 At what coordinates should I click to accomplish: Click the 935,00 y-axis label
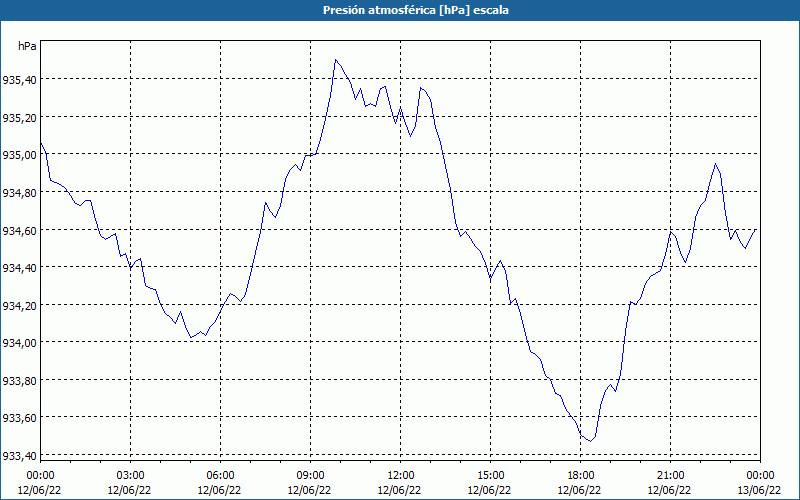click(x=19, y=155)
